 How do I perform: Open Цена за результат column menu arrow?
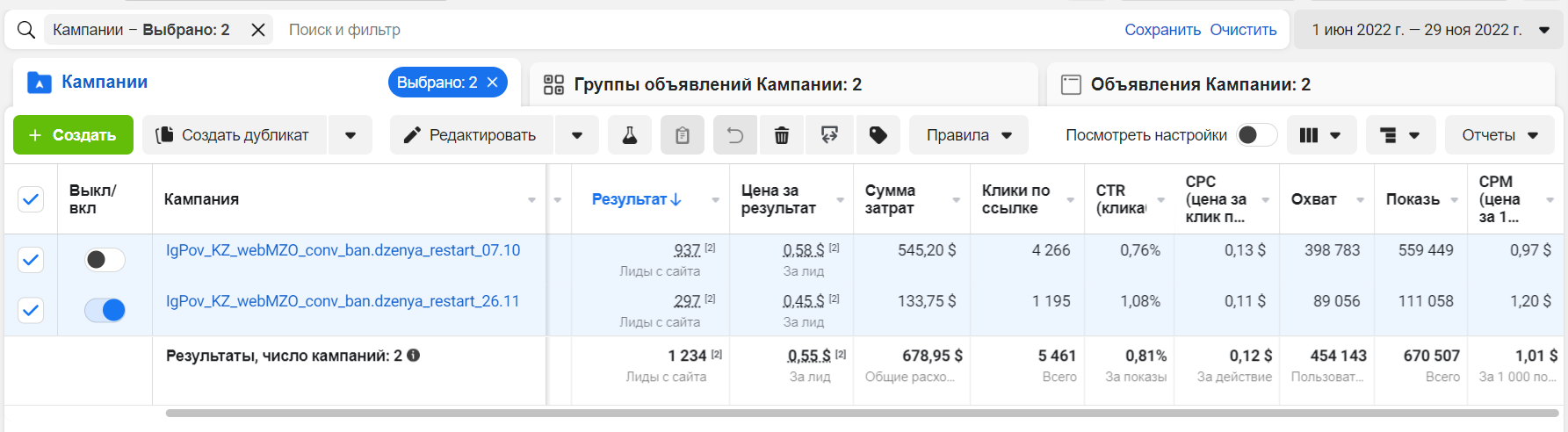coord(841,200)
